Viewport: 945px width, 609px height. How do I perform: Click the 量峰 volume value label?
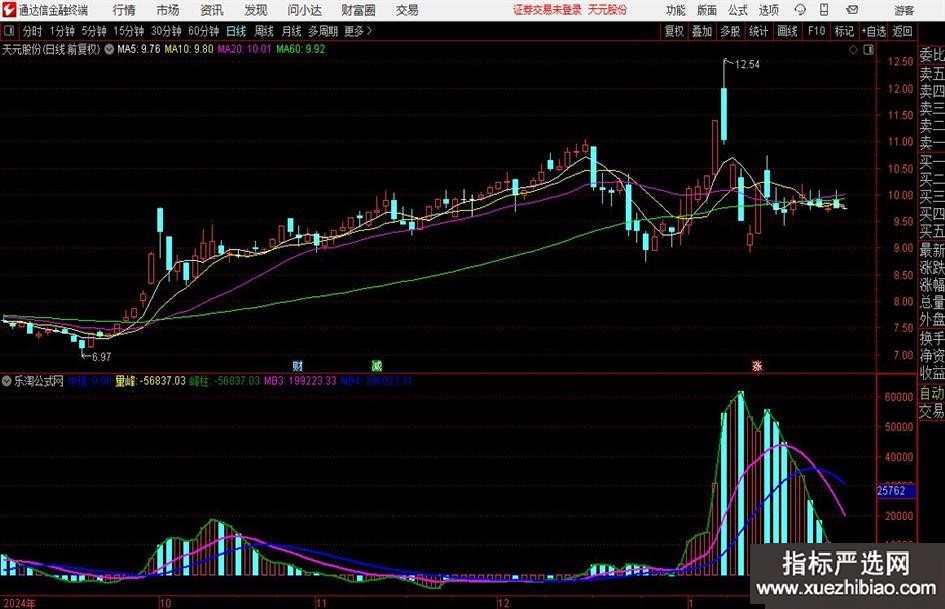(150, 381)
